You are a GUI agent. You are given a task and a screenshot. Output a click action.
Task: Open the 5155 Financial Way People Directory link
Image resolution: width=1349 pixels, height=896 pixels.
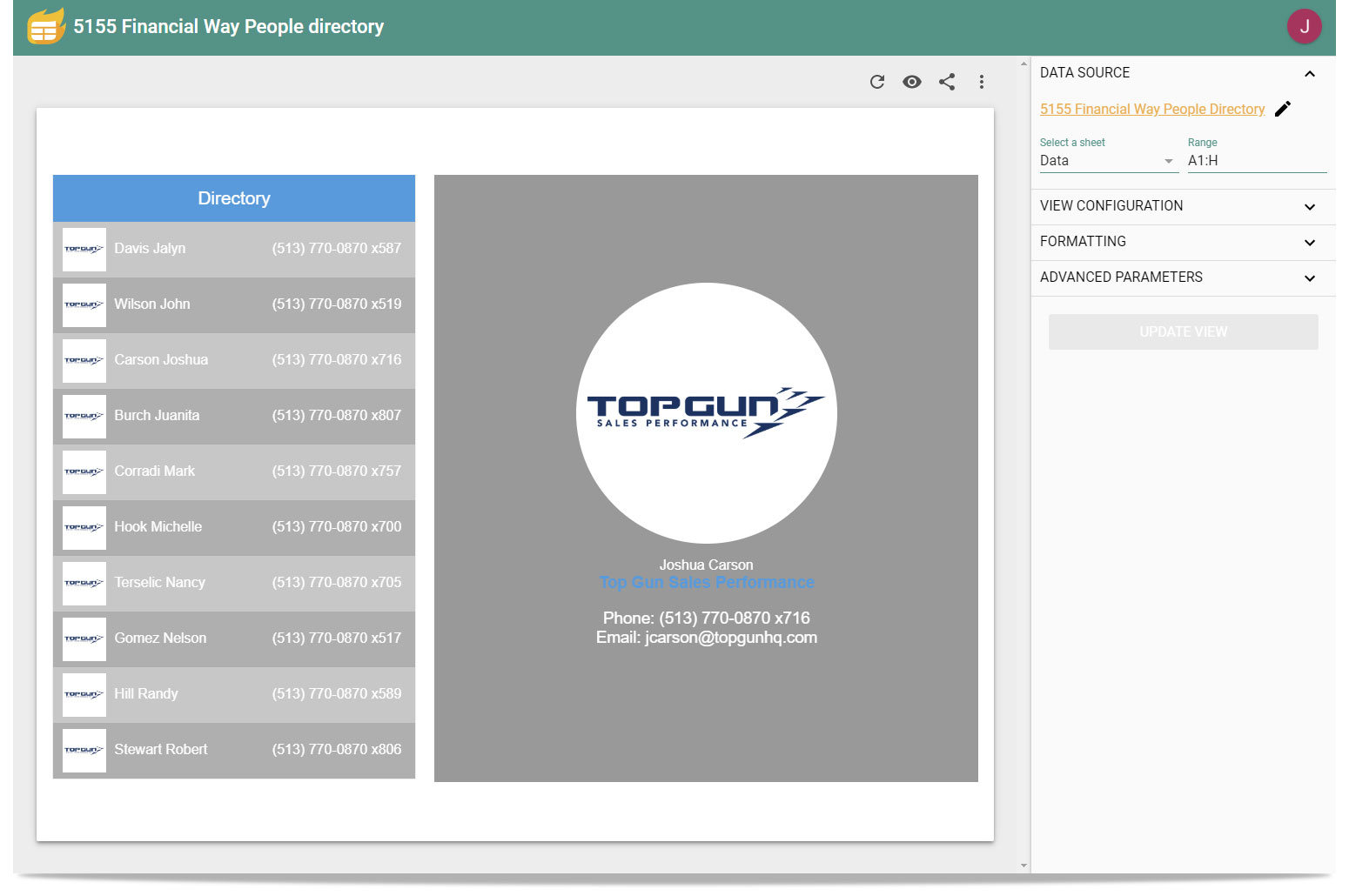coord(1152,109)
